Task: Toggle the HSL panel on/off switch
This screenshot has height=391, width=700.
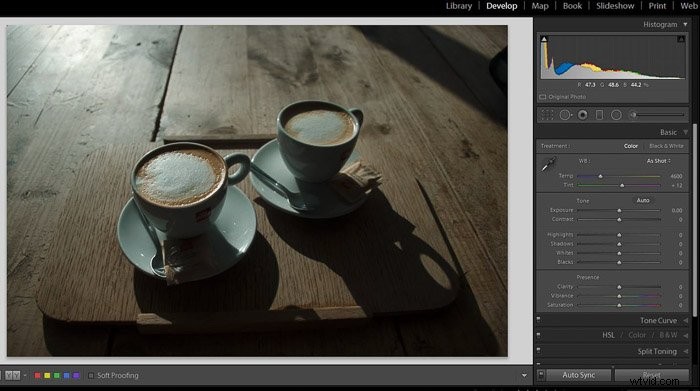Action: (538, 335)
